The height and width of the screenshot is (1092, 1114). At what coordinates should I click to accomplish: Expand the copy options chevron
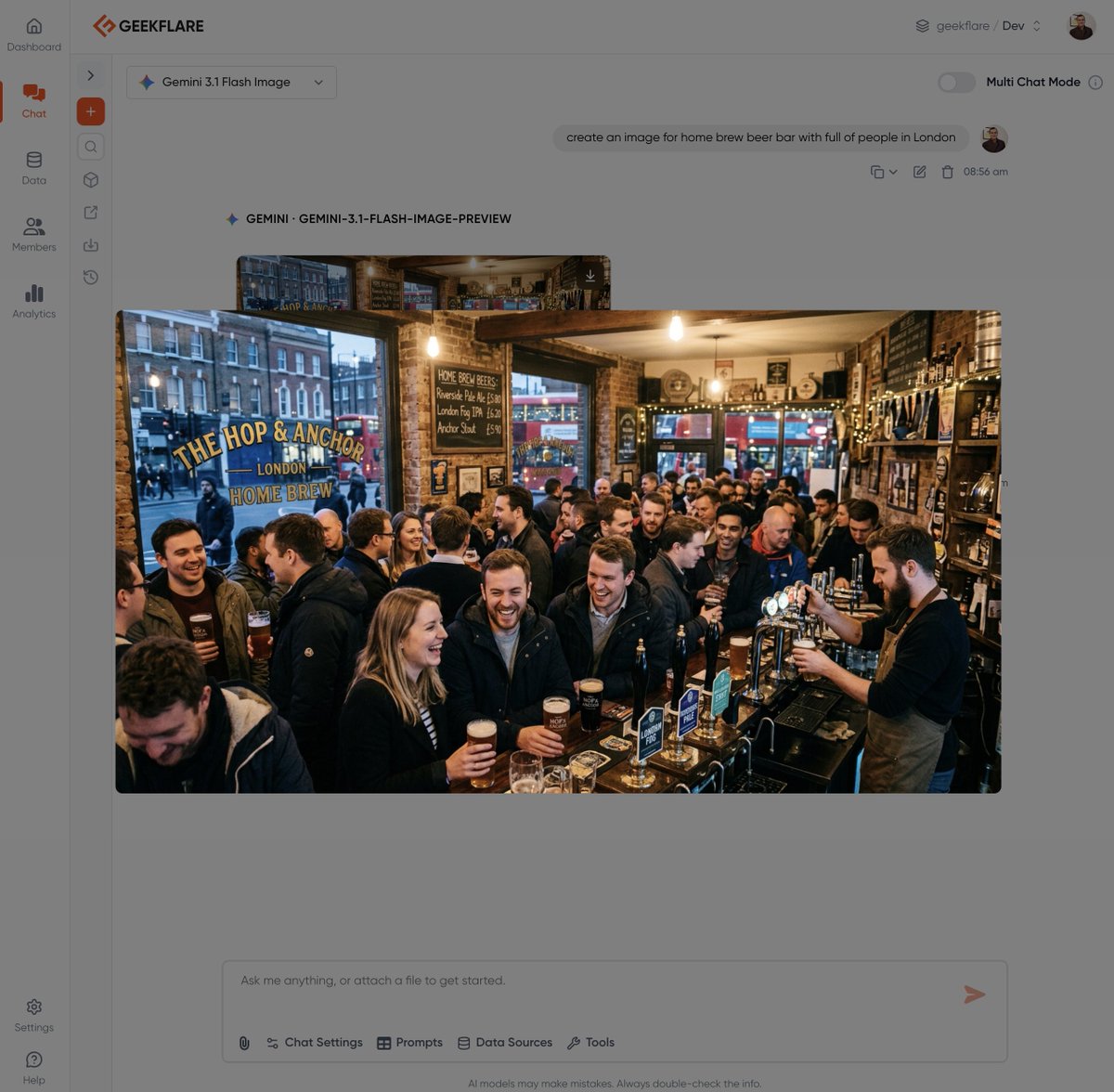click(893, 172)
